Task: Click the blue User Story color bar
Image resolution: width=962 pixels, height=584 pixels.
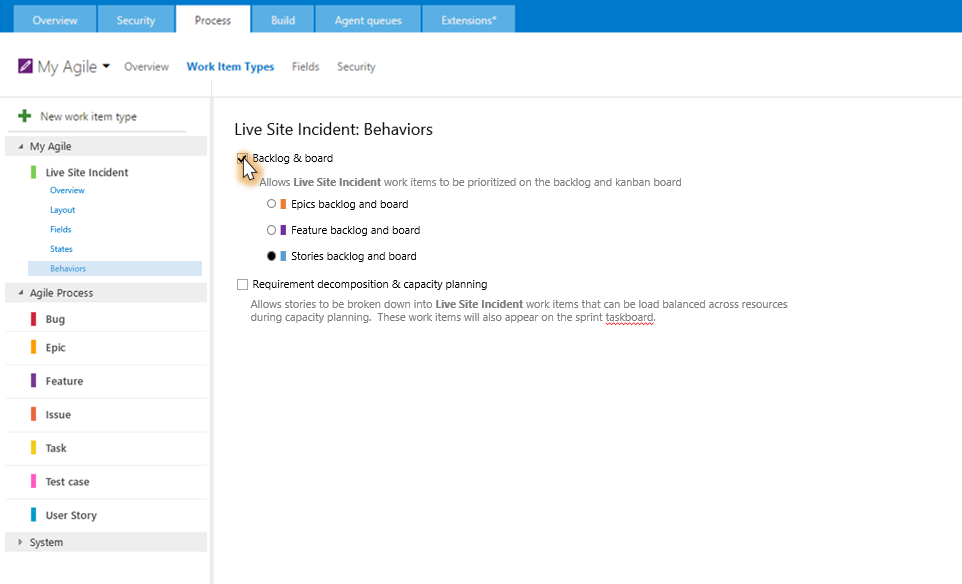Action: tap(34, 515)
